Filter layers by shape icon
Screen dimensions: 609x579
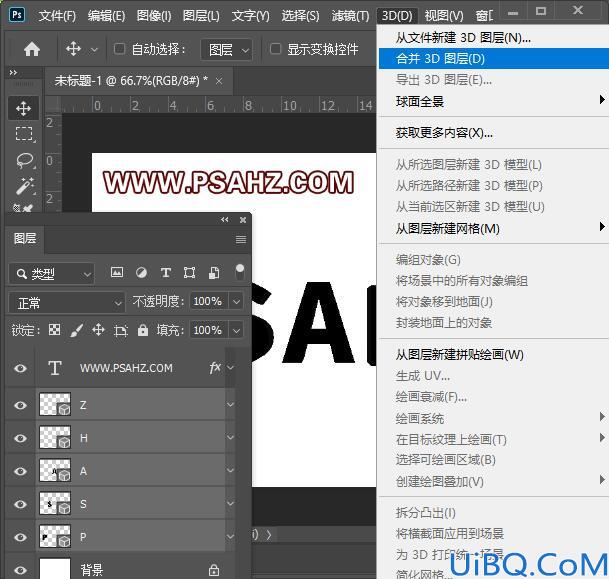point(190,273)
